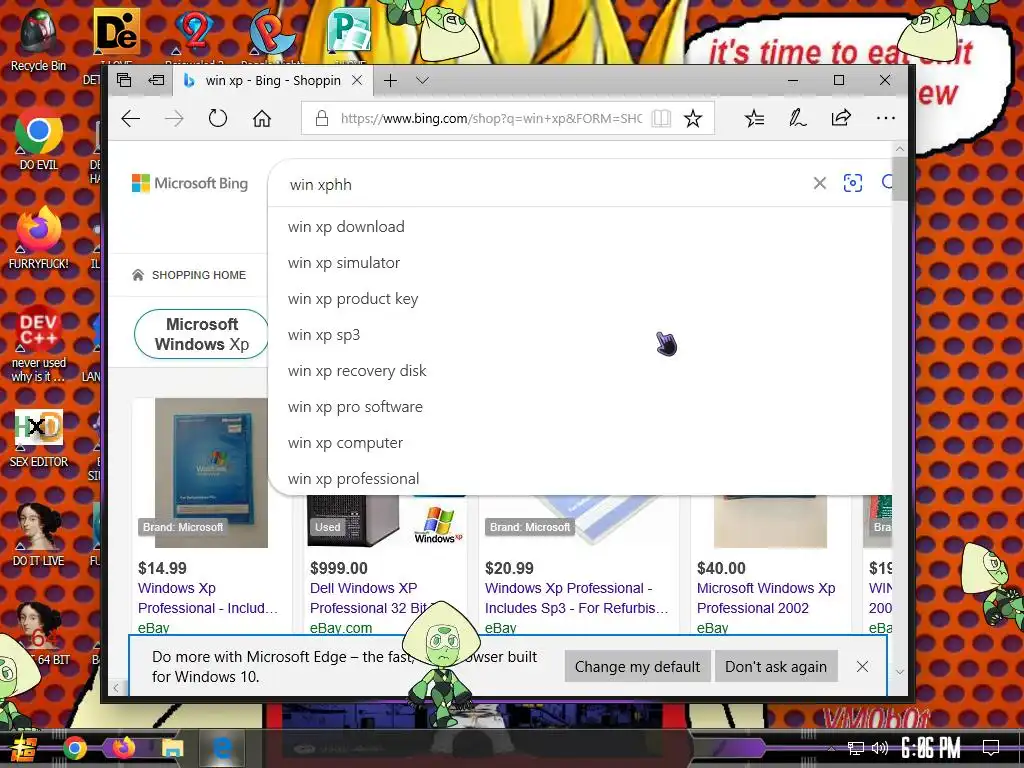Refresh the Bing shopping page
Image resolution: width=1024 pixels, height=768 pixels.
coord(217,118)
